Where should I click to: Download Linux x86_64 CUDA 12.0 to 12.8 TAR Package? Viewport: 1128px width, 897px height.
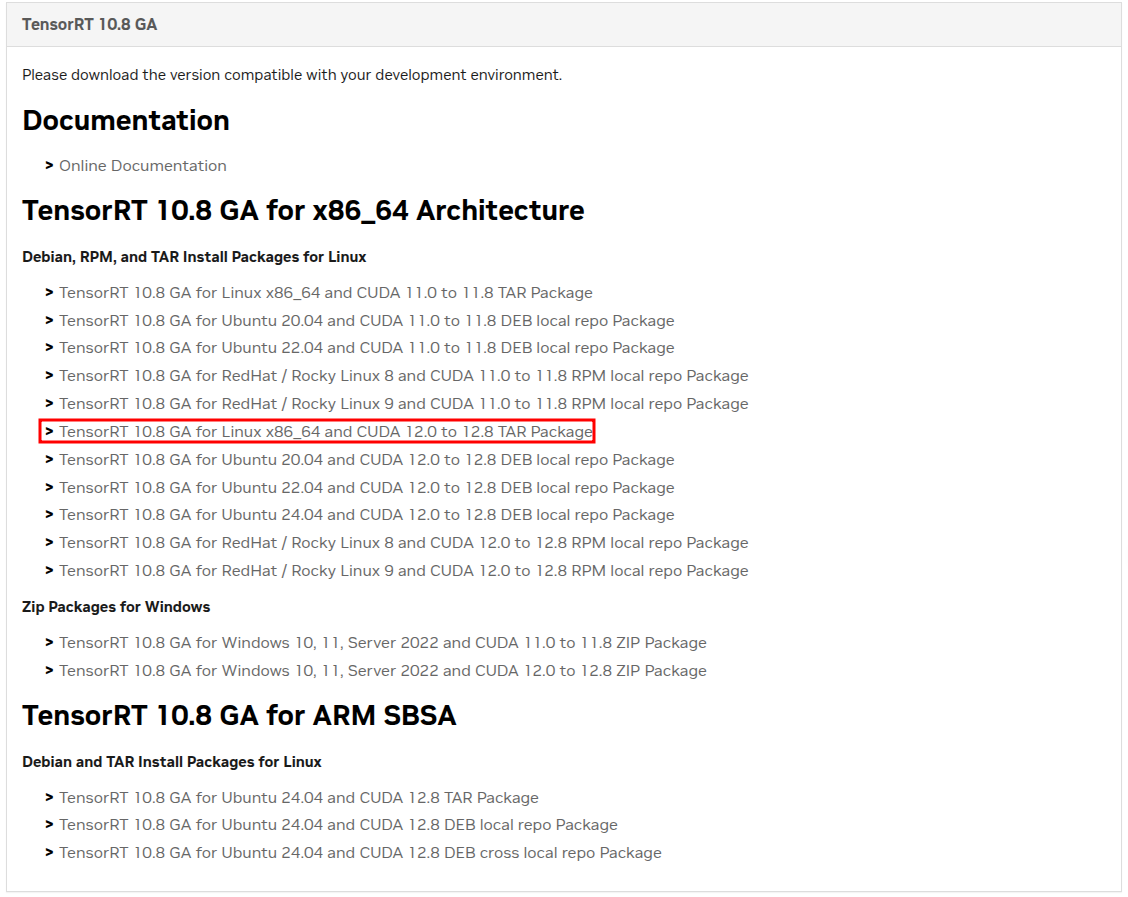326,432
